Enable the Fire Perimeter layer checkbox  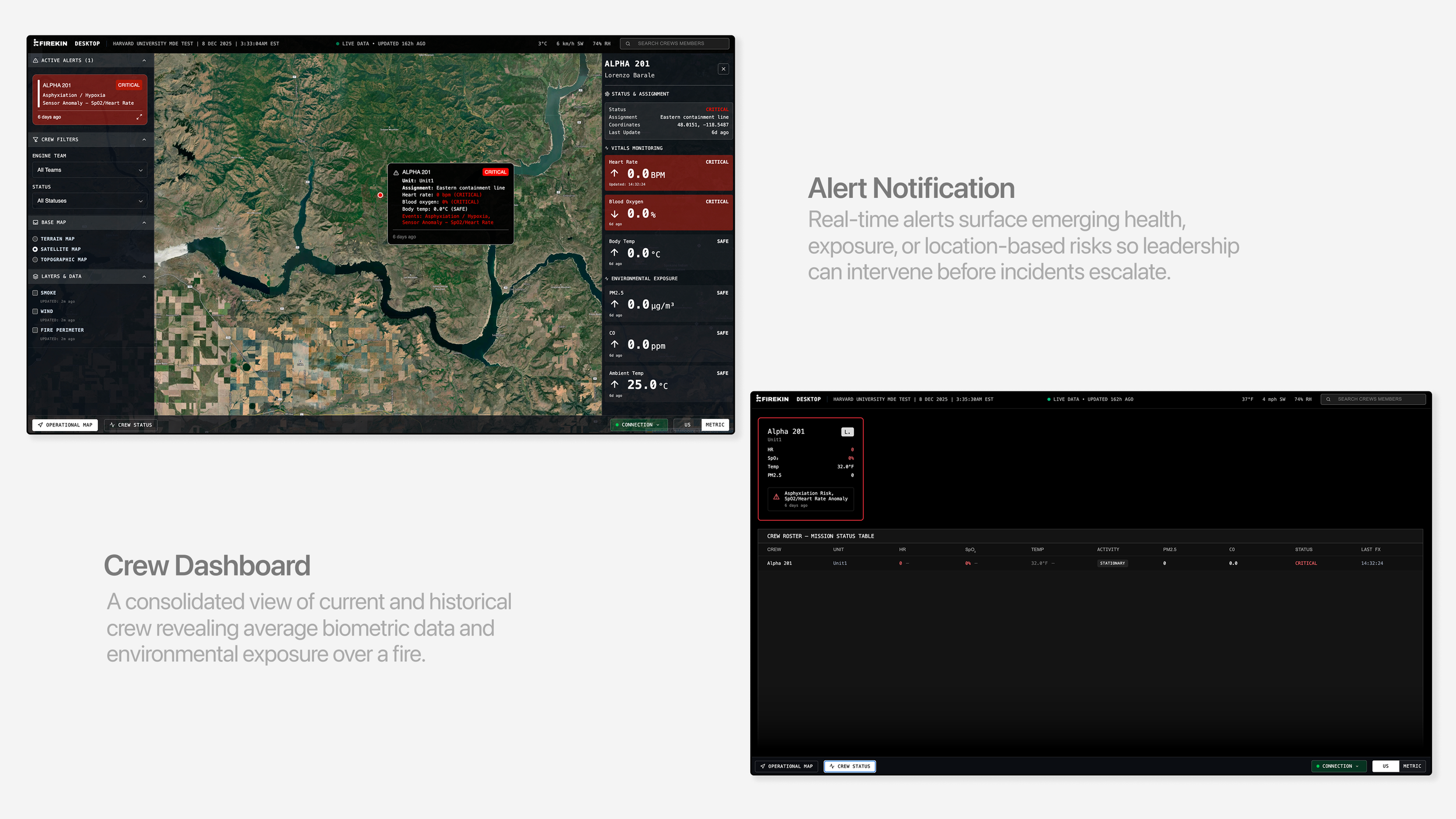click(35, 330)
